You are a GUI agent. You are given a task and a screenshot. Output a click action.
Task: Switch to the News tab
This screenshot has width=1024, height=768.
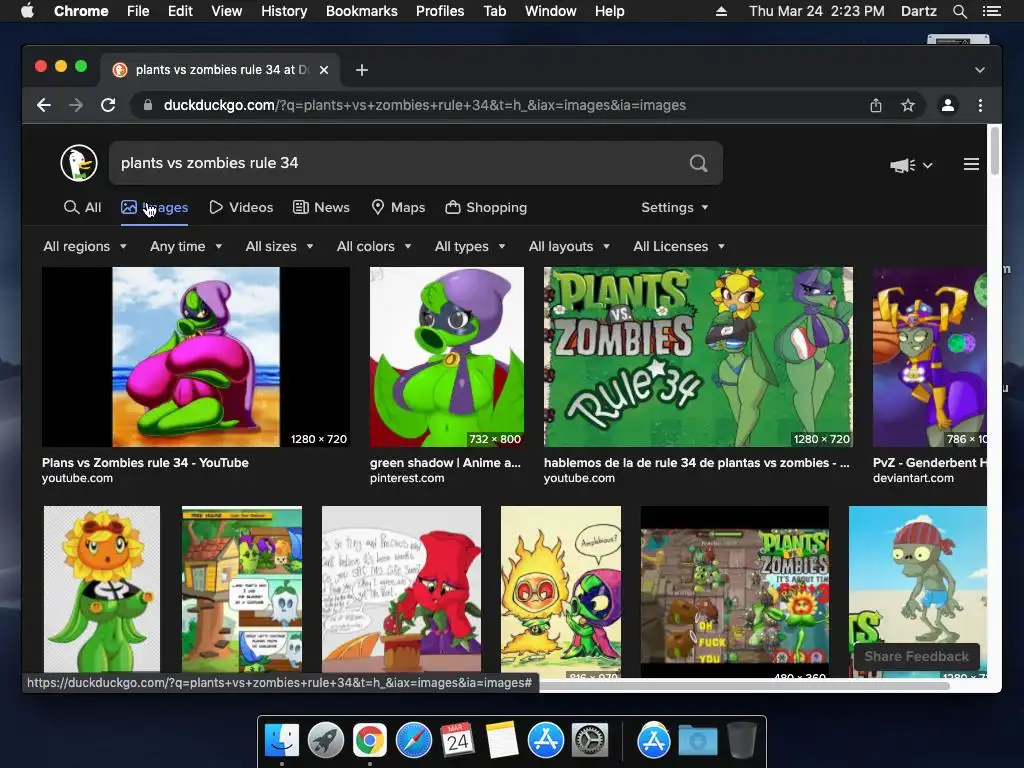pos(321,208)
